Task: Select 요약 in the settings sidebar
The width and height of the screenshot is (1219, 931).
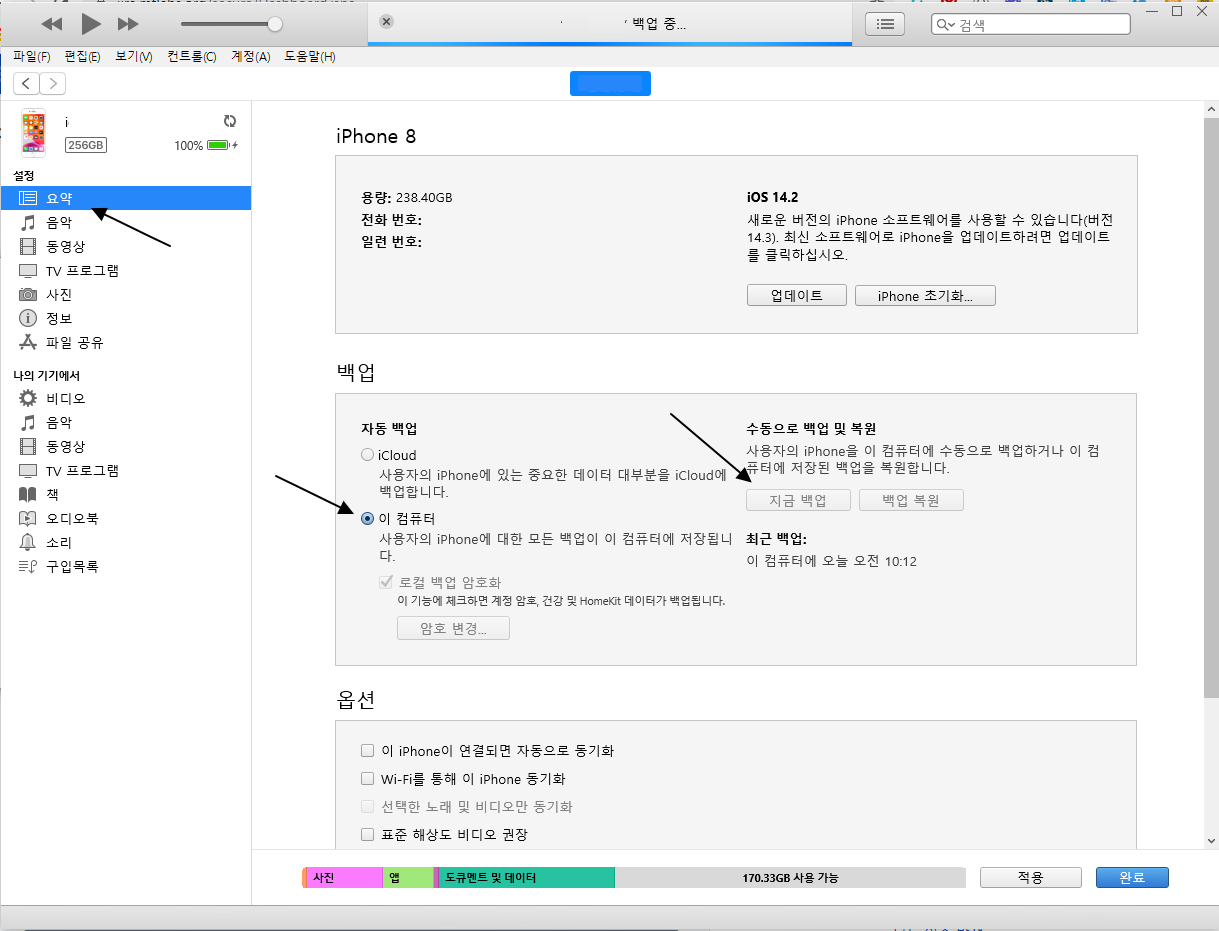Action: click(126, 198)
